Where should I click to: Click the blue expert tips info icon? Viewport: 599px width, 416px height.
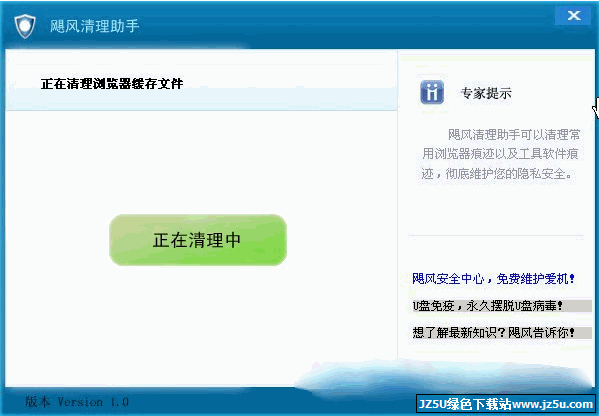click(432, 92)
